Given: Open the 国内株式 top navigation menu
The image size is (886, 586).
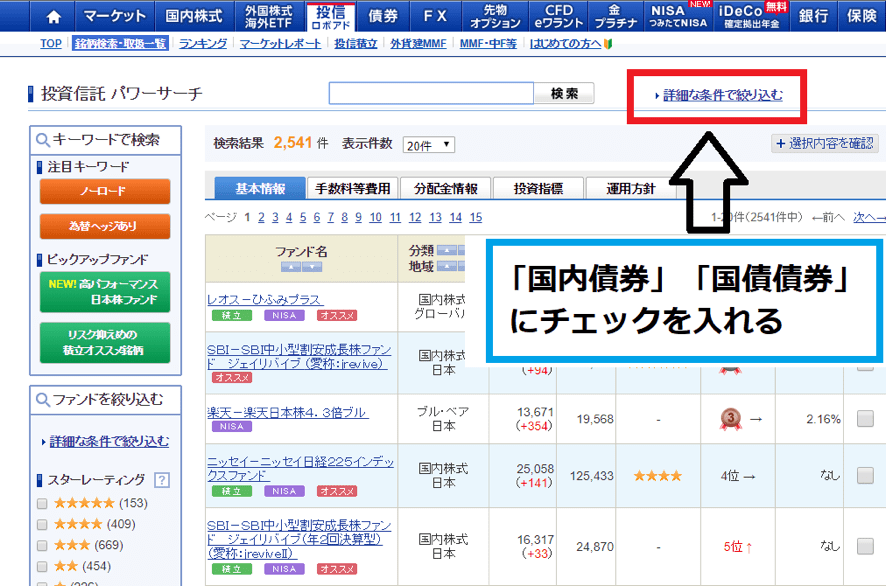Looking at the screenshot, I should pos(194,16).
